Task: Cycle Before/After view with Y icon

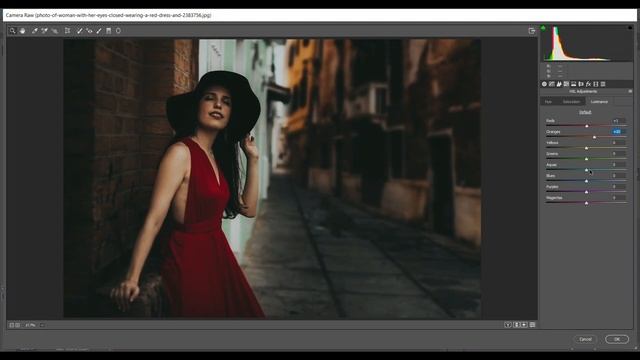Action: 508,325
